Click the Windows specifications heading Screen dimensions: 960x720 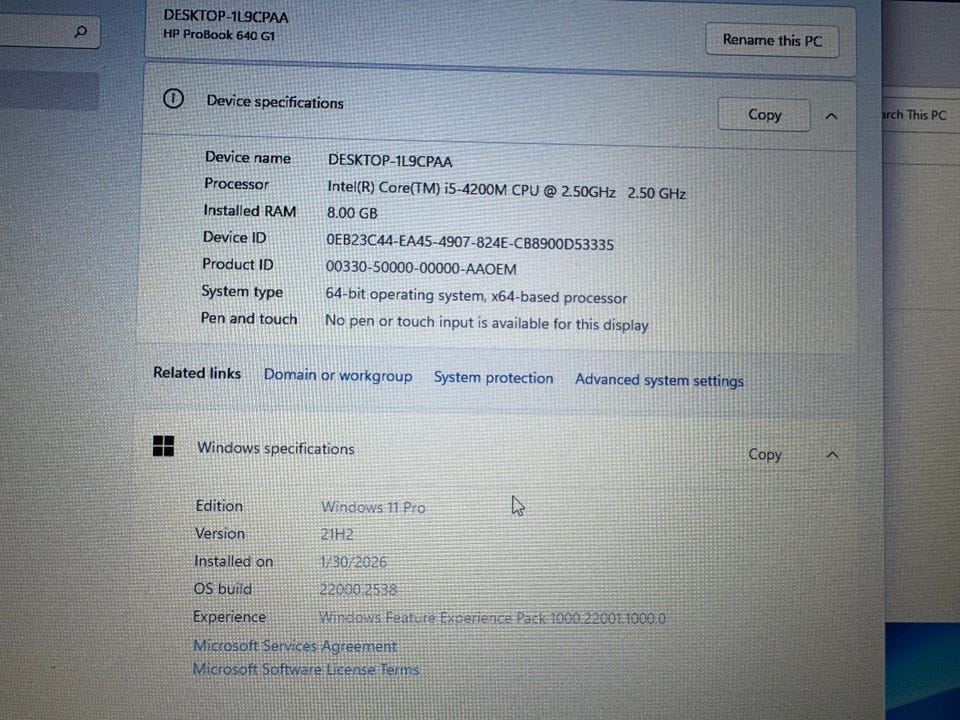tap(276, 449)
